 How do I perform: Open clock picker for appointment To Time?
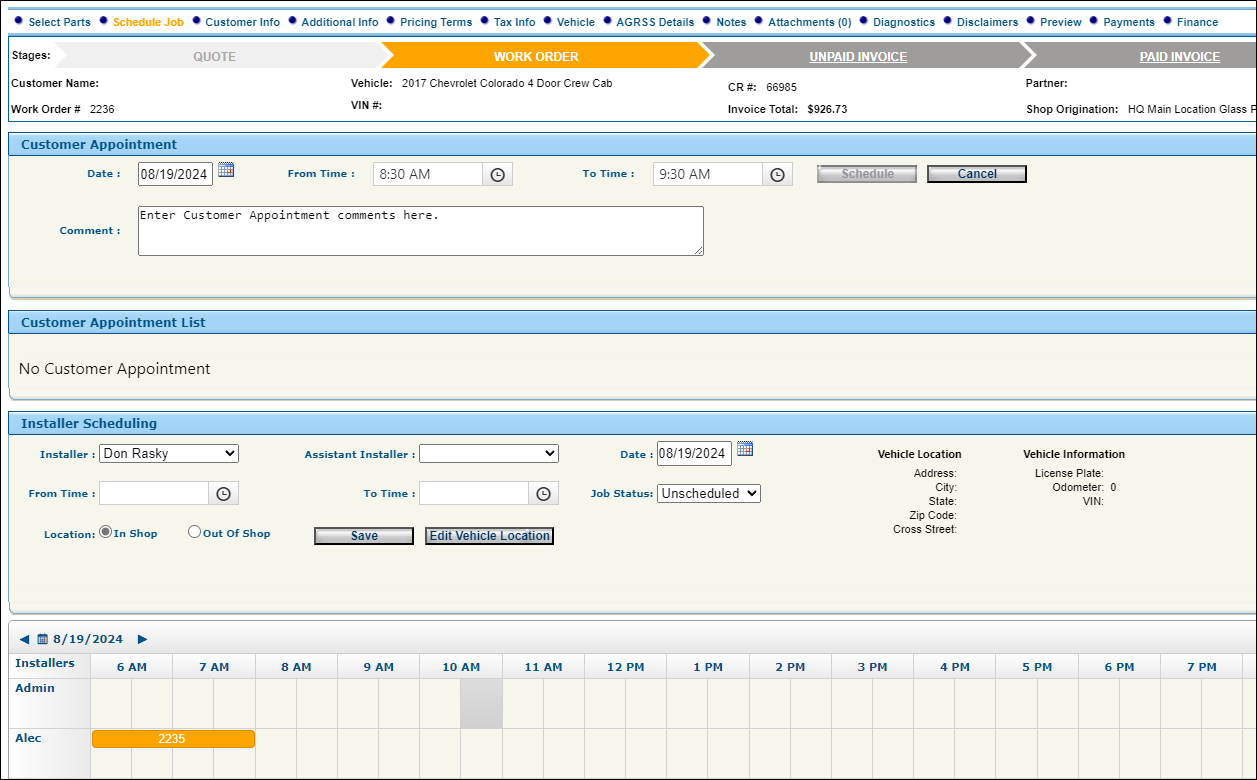click(777, 174)
